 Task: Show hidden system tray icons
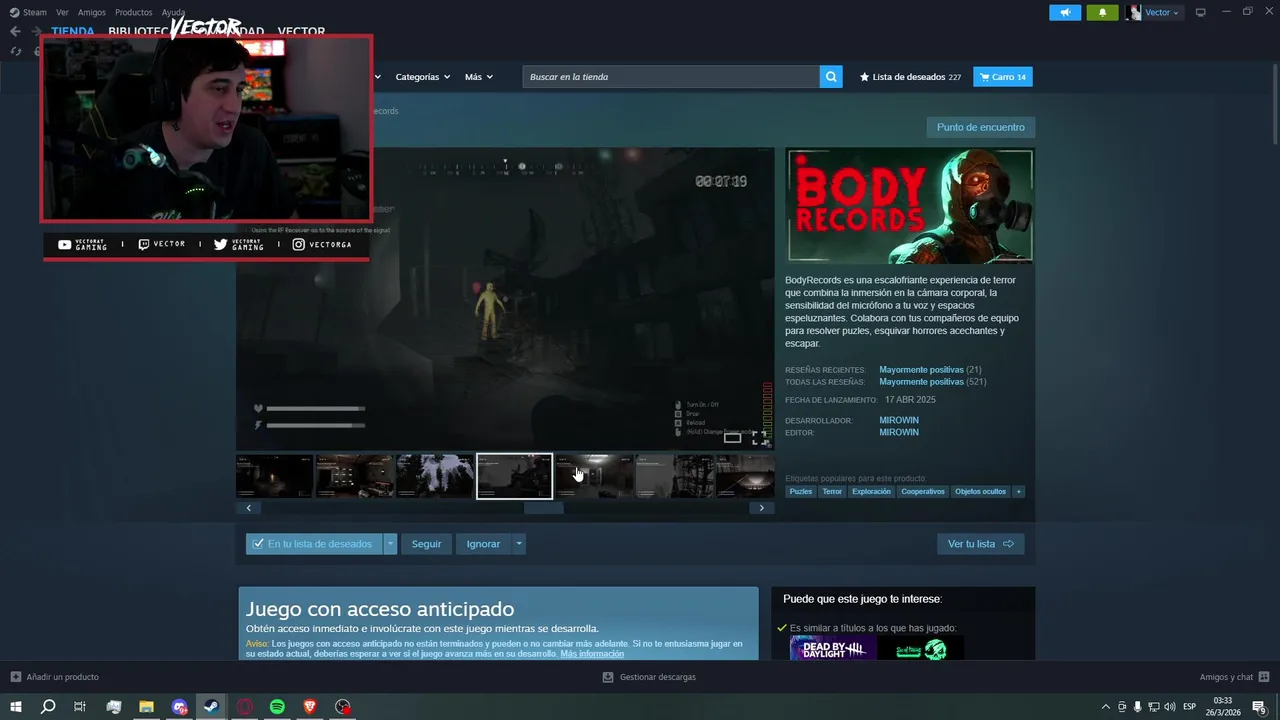1105,707
